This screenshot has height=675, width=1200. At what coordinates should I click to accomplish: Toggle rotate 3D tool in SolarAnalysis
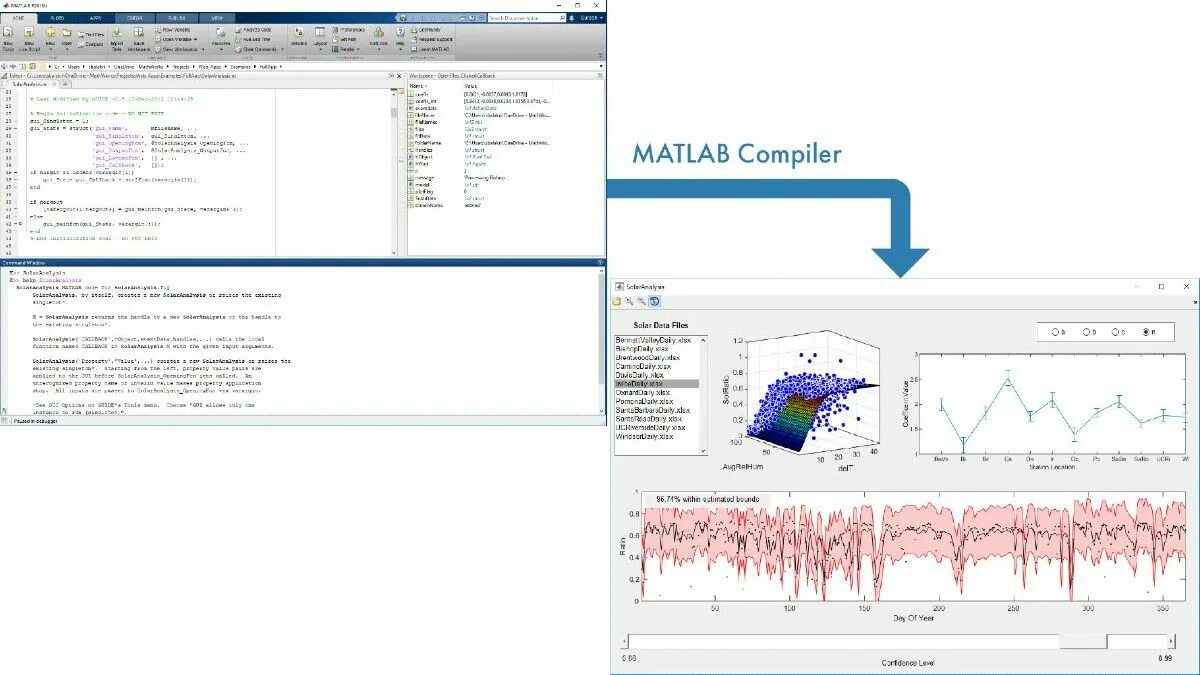click(654, 301)
